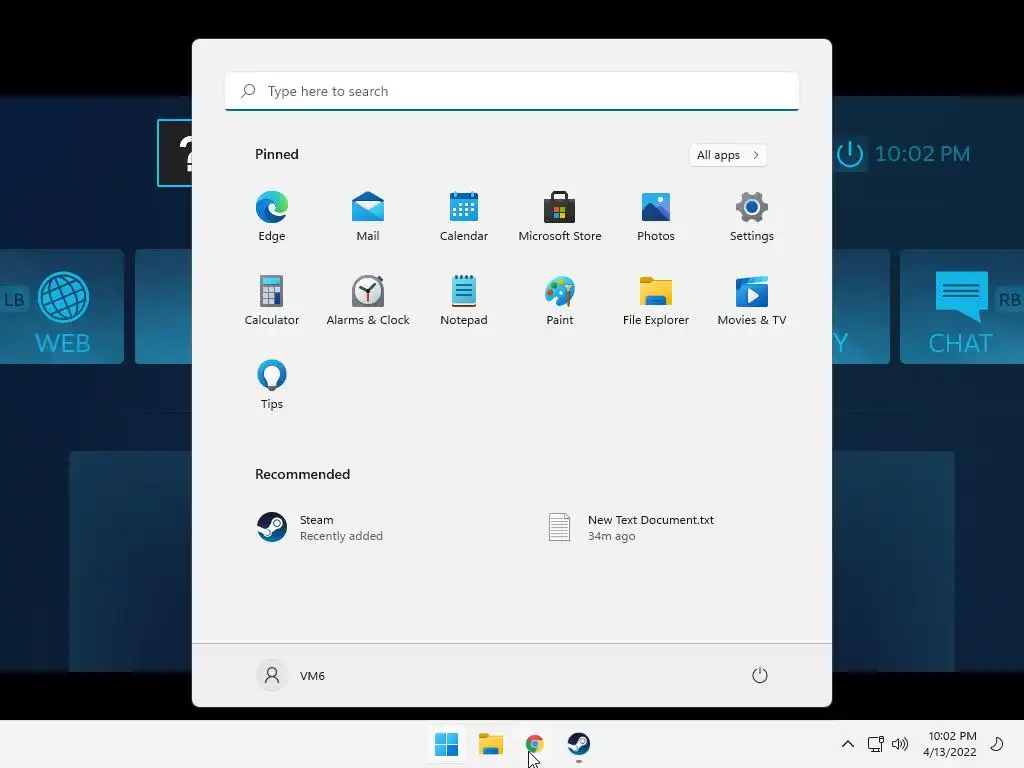Open the VM6 user account menu
The image size is (1024, 768).
pos(291,675)
